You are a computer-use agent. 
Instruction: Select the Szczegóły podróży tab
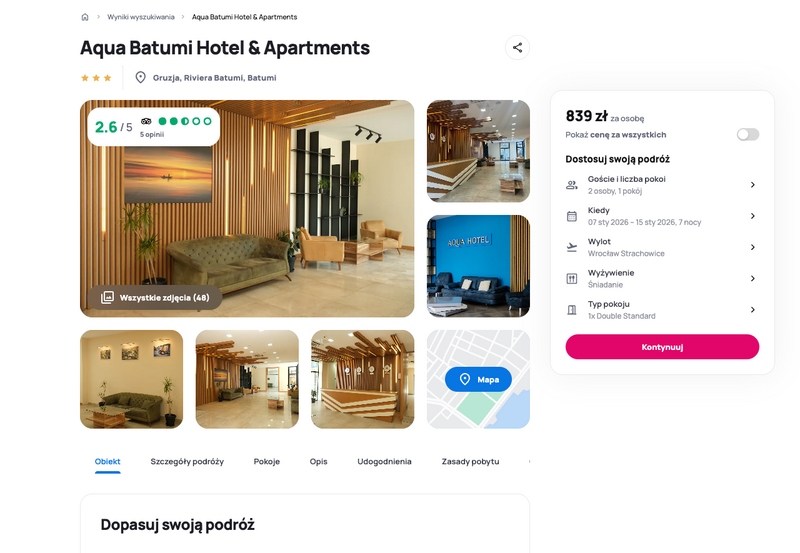pos(187,461)
